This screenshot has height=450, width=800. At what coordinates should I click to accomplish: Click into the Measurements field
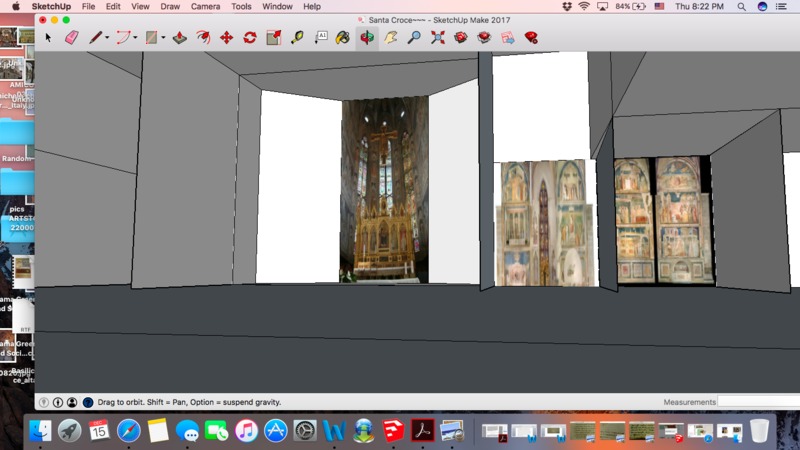758,402
